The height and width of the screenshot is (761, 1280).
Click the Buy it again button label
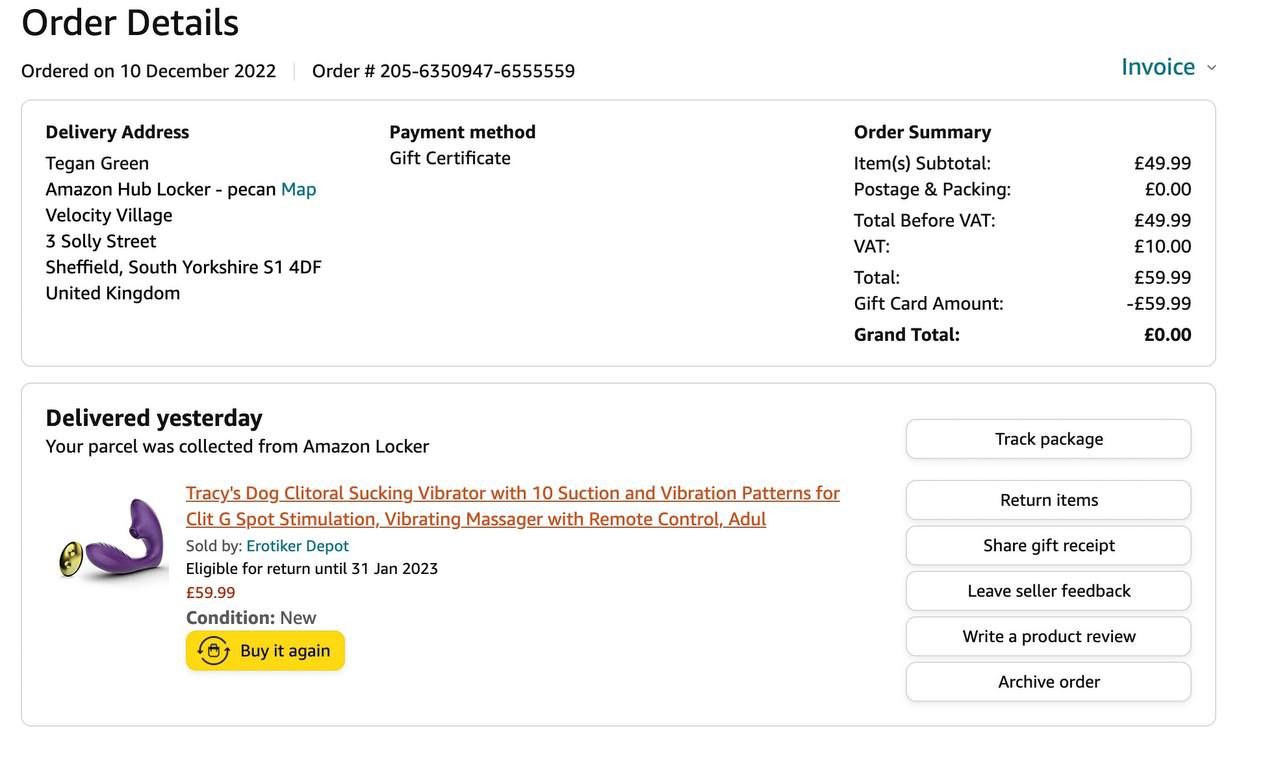click(285, 651)
